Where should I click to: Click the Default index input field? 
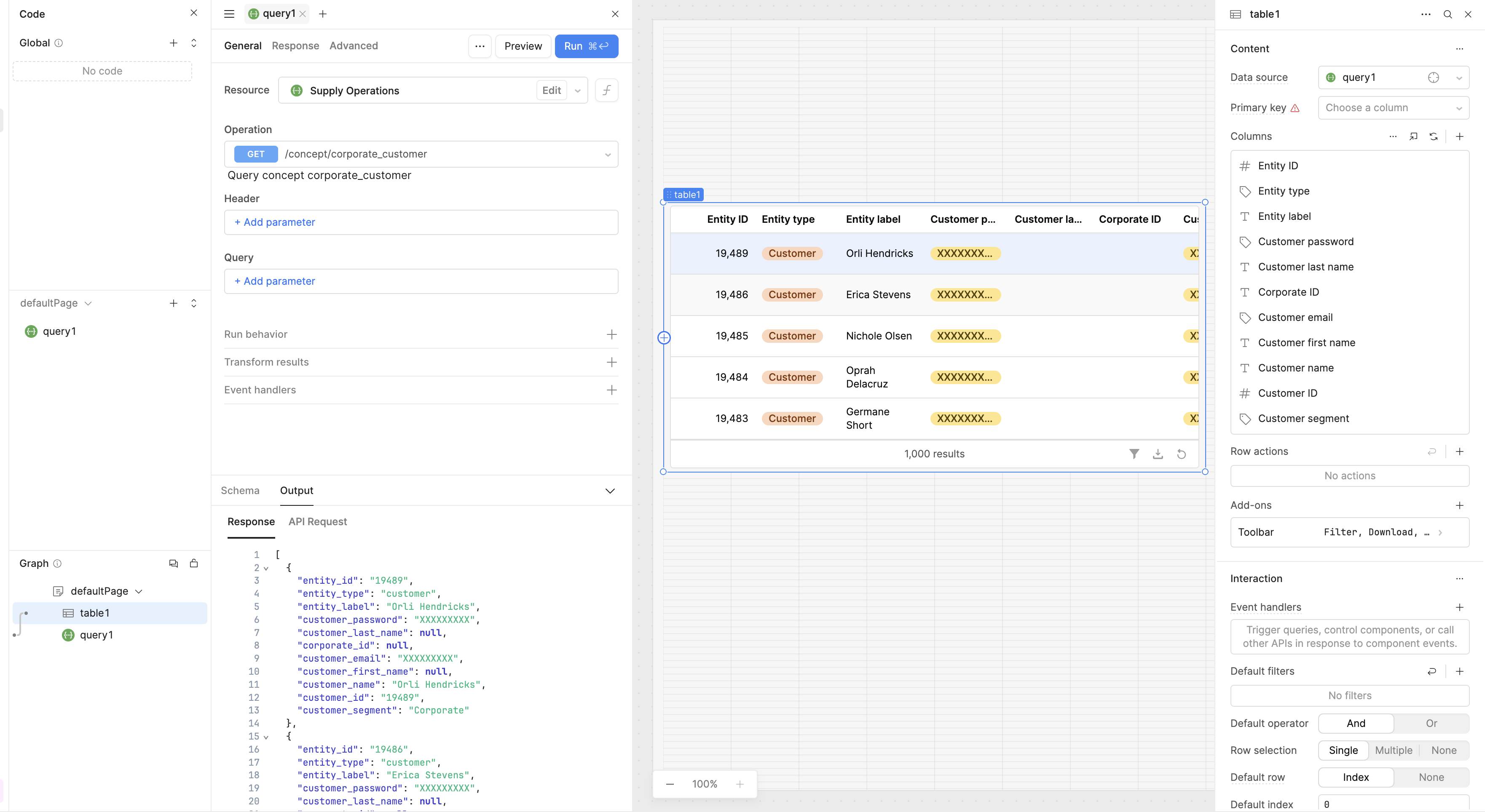pos(1393,804)
